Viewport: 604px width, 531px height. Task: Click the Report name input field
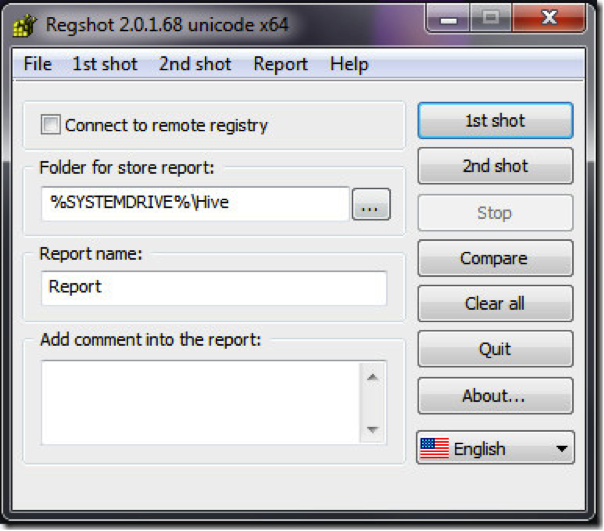(x=214, y=288)
